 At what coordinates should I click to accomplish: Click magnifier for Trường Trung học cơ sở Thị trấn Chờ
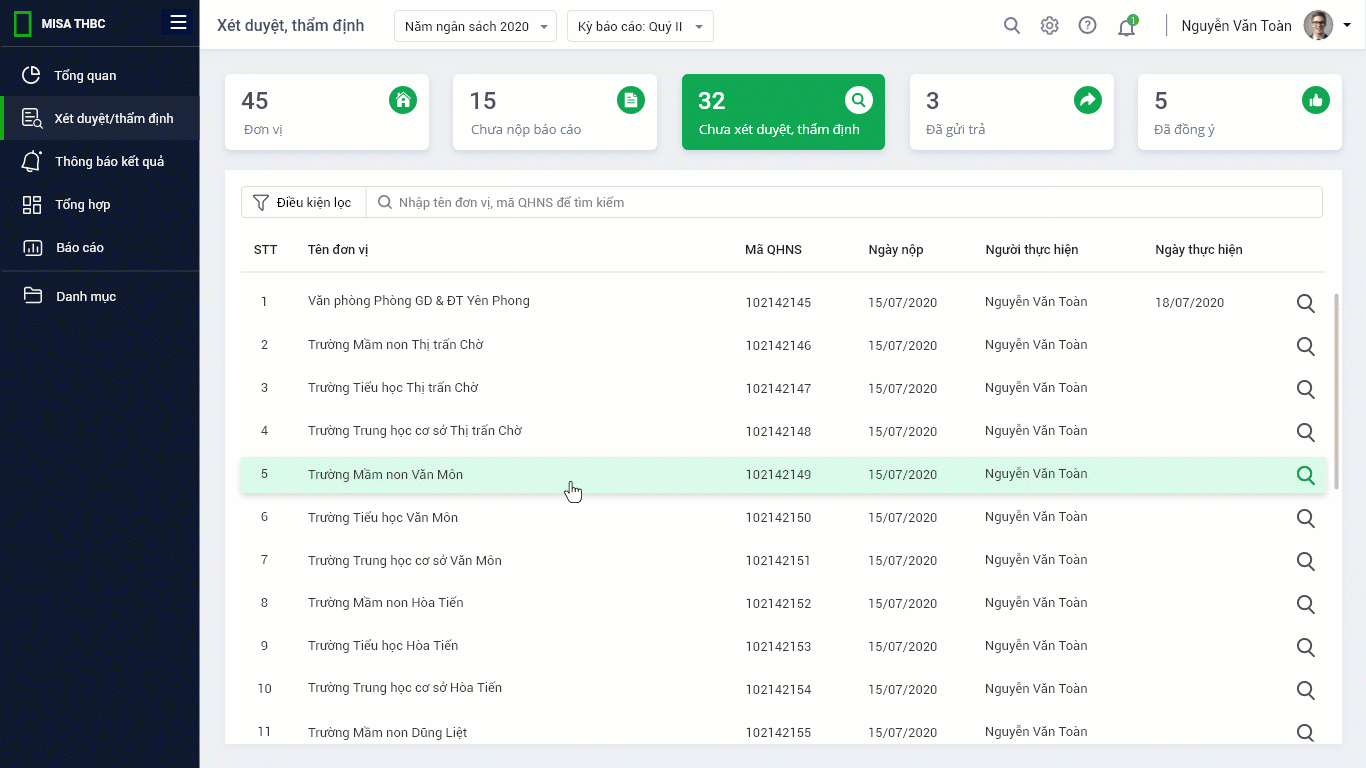(1305, 432)
